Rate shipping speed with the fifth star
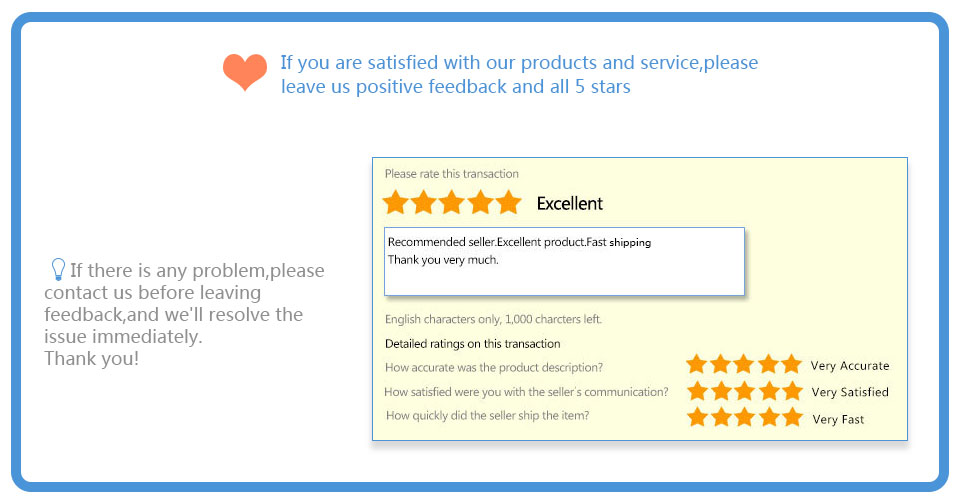This screenshot has height=500, width=960. (792, 418)
